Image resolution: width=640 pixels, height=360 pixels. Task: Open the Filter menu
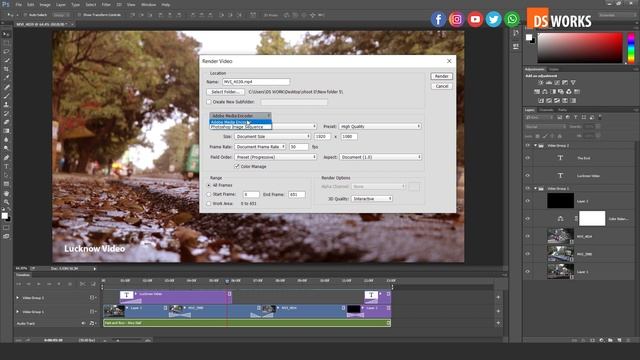point(106,4)
